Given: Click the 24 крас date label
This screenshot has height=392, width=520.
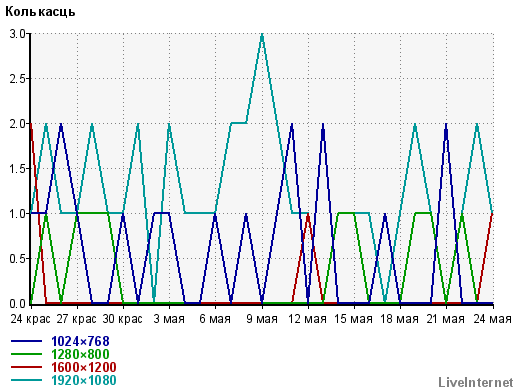Looking at the screenshot, I should [x=30, y=319].
